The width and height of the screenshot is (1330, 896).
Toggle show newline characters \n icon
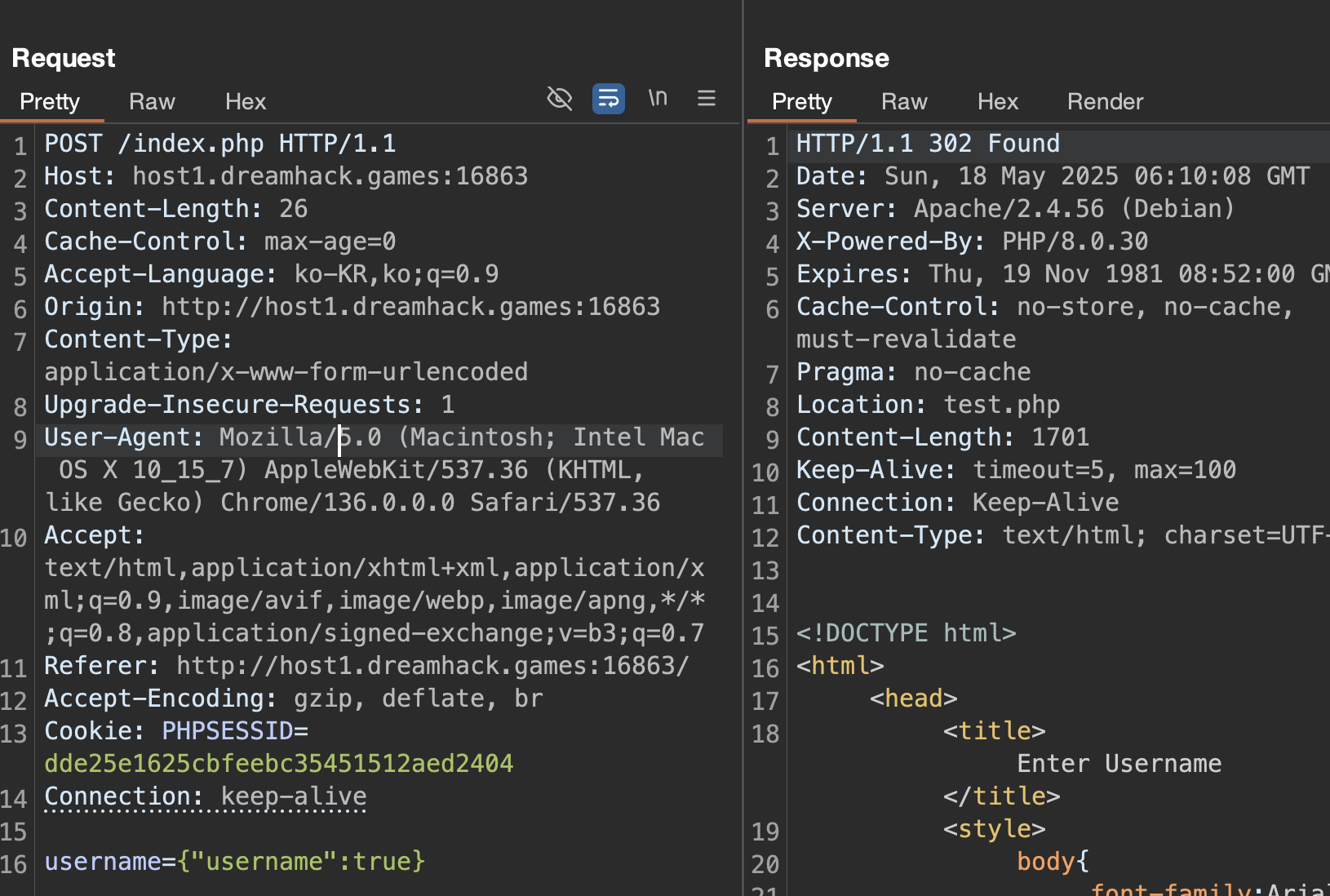(x=658, y=98)
